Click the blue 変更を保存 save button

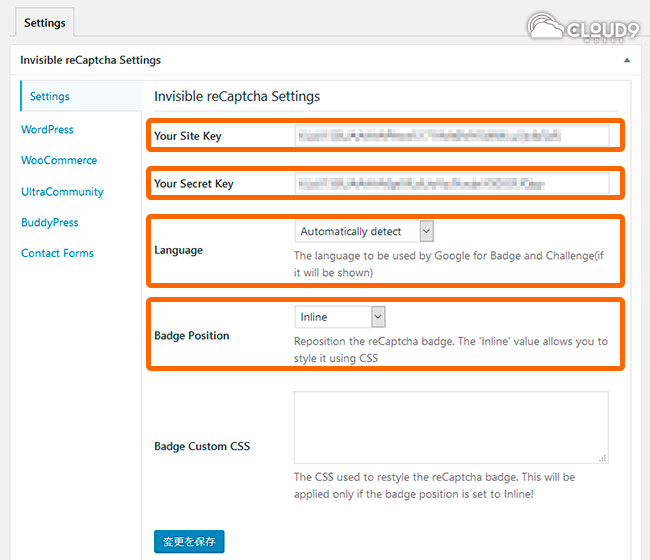coord(189,542)
